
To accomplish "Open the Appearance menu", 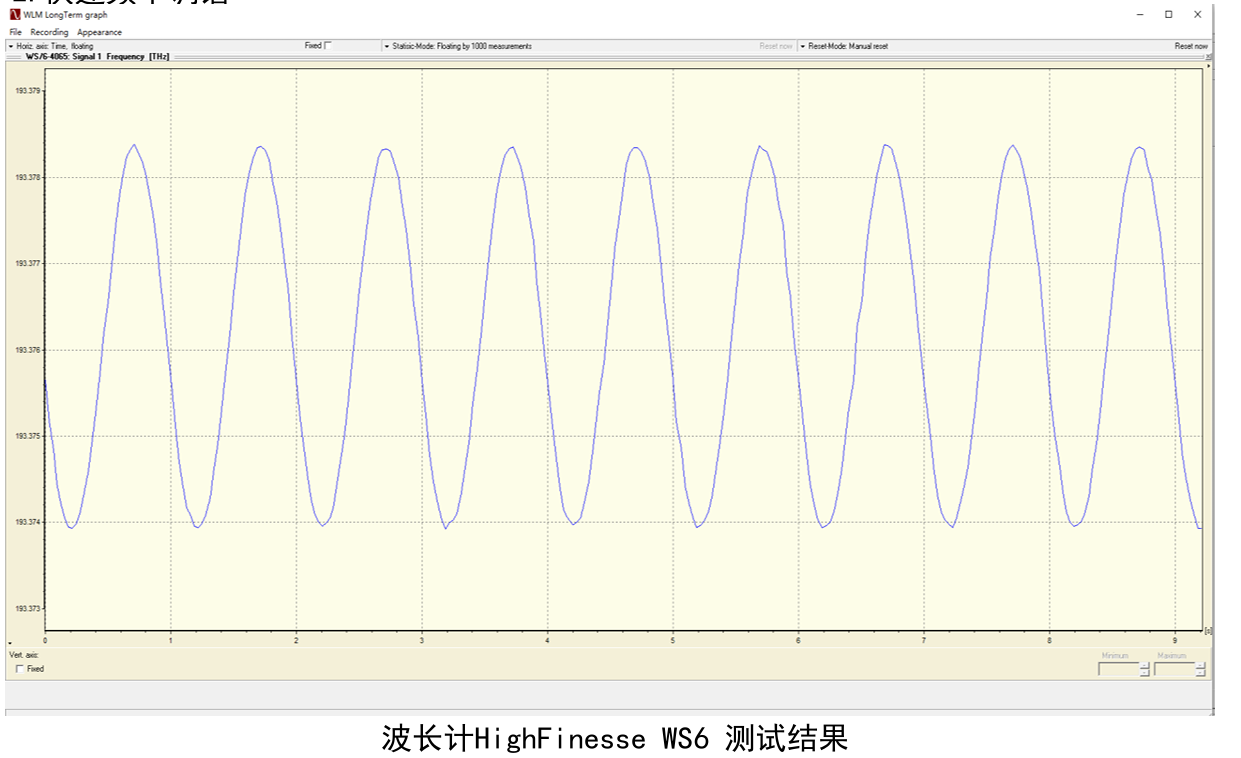I will coord(99,32).
